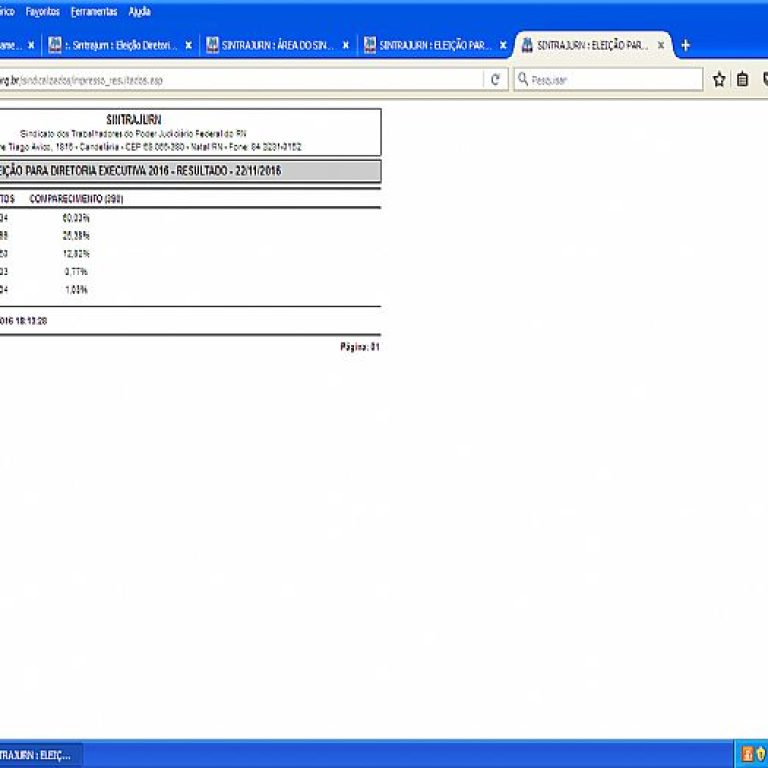Image resolution: width=768 pixels, height=768 pixels.
Task: Reload the page with refresh icon
Action: pos(495,79)
